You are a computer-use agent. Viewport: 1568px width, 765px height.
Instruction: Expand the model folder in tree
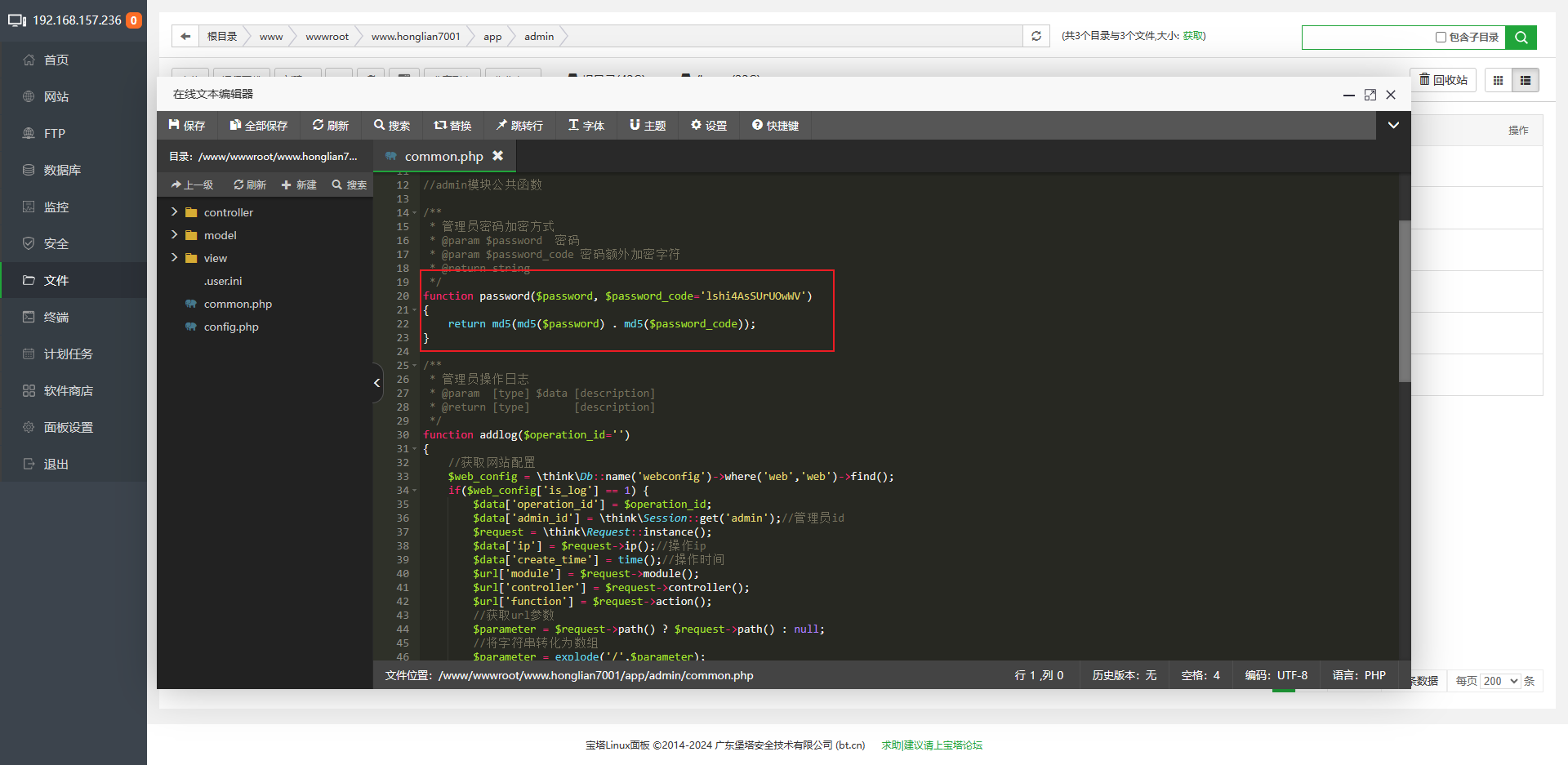point(174,235)
